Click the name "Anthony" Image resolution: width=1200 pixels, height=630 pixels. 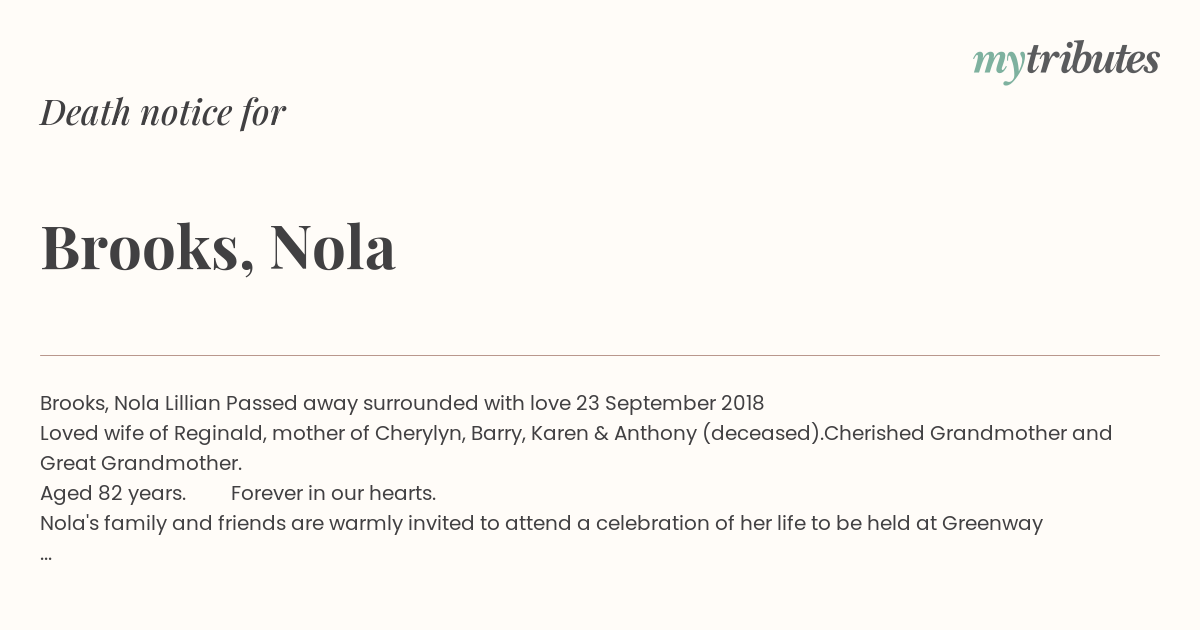click(x=655, y=433)
